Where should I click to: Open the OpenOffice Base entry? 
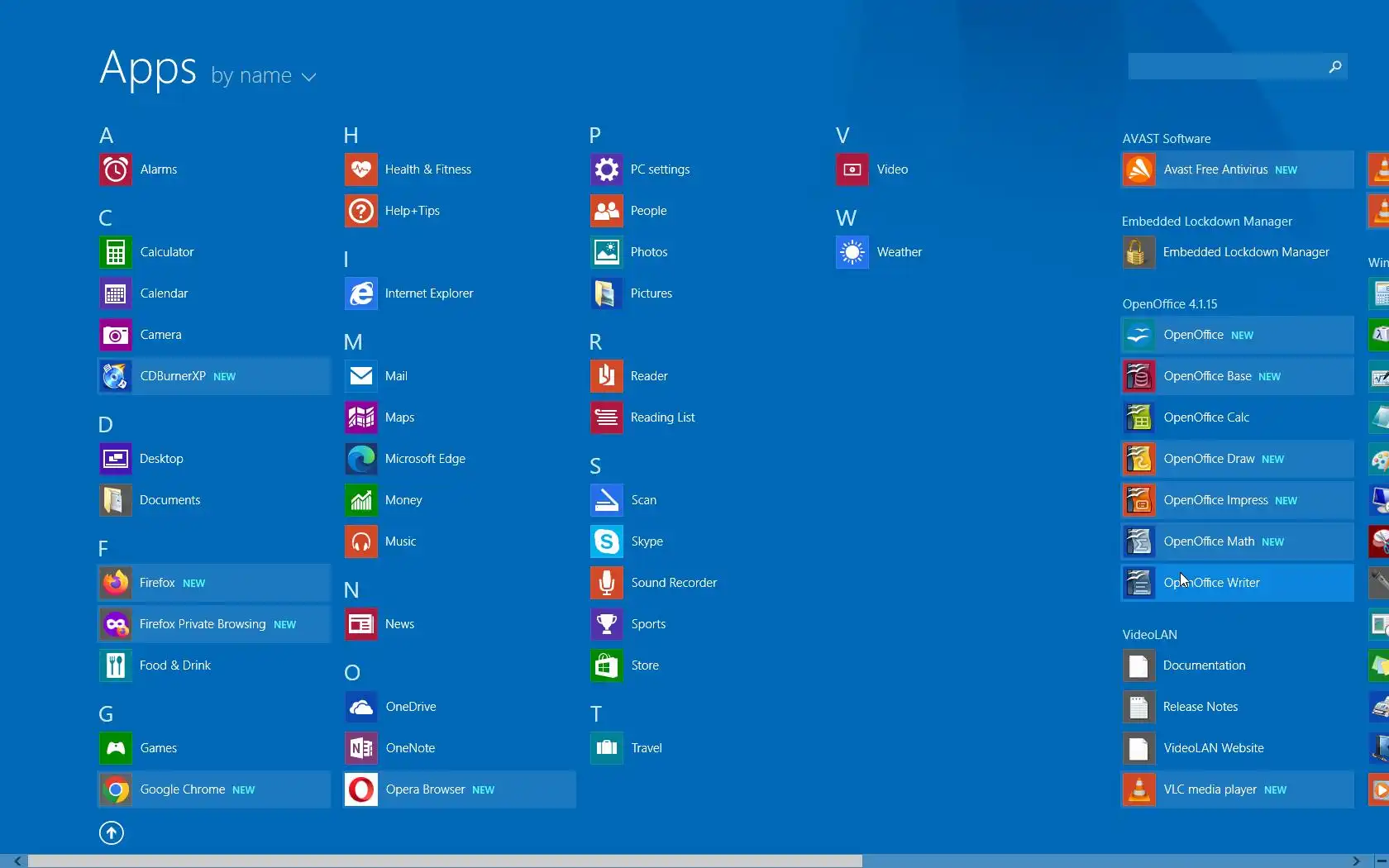tap(1238, 376)
